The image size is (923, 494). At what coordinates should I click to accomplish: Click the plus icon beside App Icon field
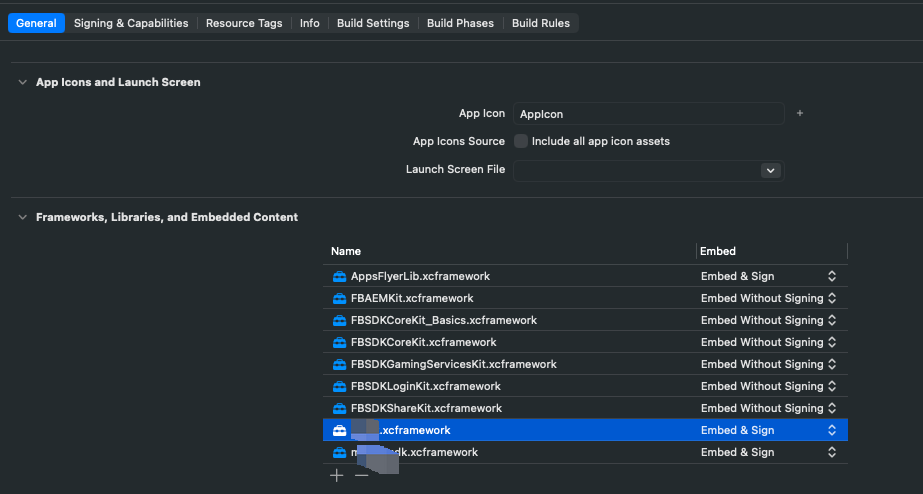click(x=800, y=114)
